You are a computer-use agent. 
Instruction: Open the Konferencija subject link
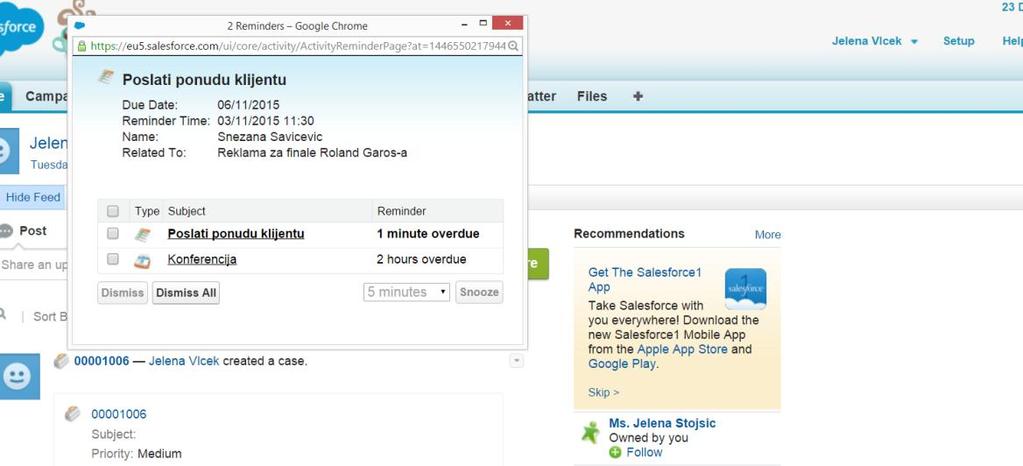click(202, 259)
